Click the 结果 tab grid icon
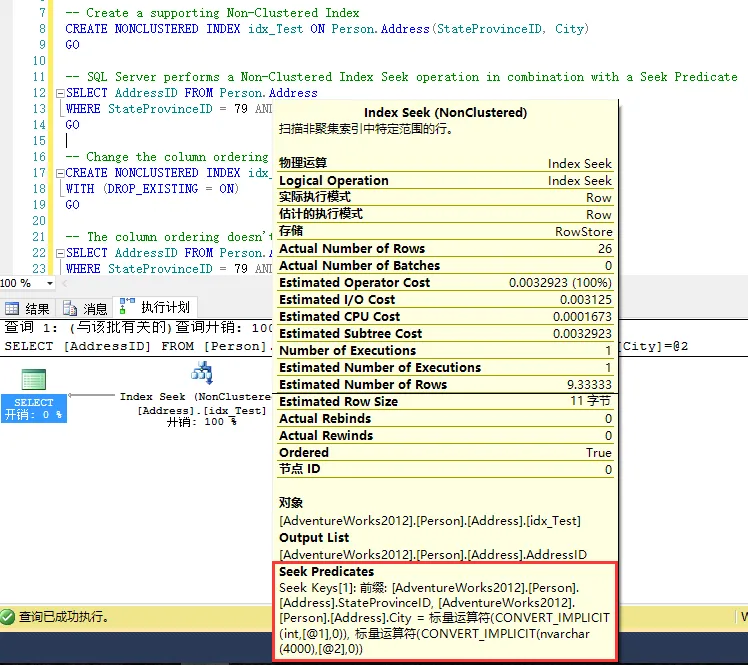748x665 pixels. (12, 309)
